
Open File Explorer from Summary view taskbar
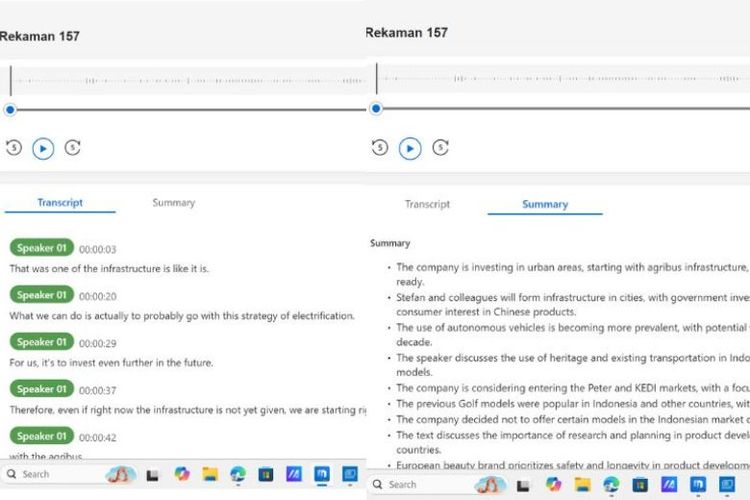coord(582,485)
